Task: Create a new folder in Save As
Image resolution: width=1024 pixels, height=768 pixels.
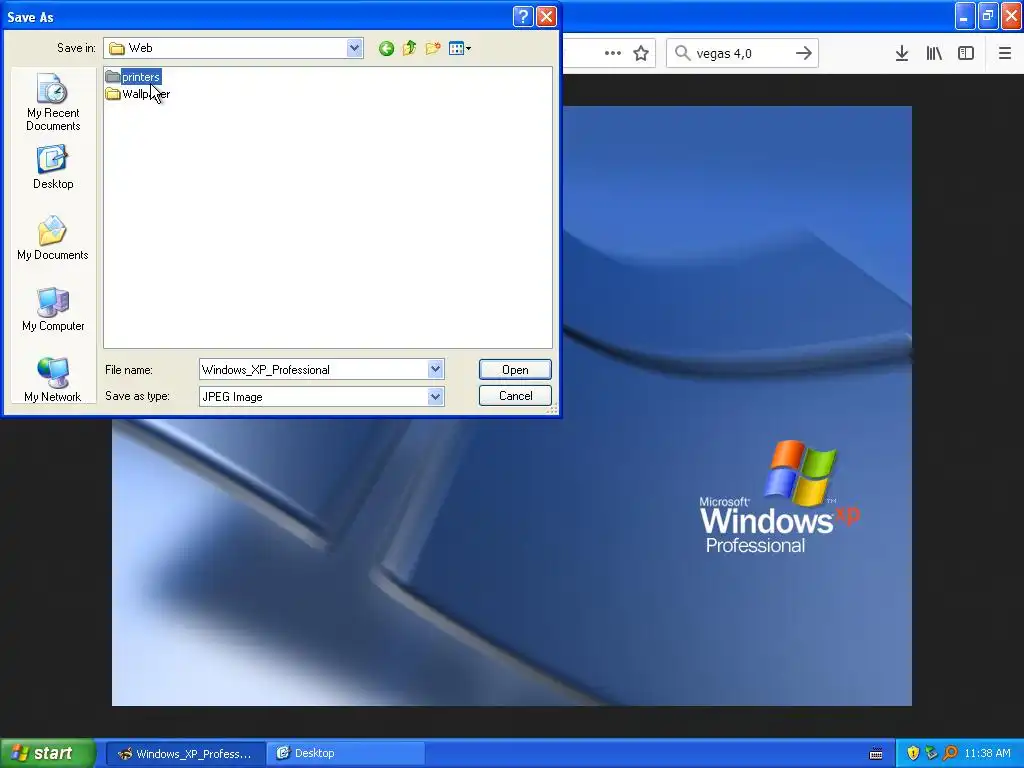Action: point(432,48)
